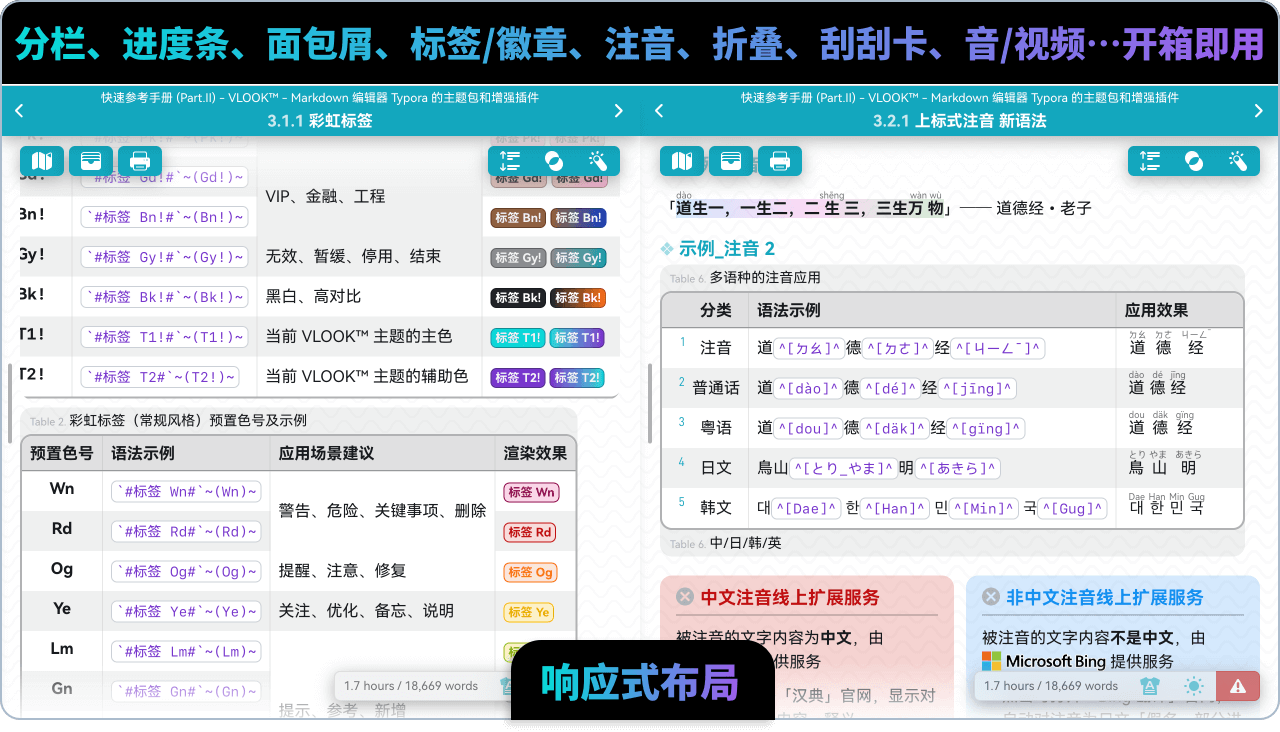1280x732 pixels.
Task: Collapse 中文注音线上扩展服务 callout
Action: pos(685,597)
